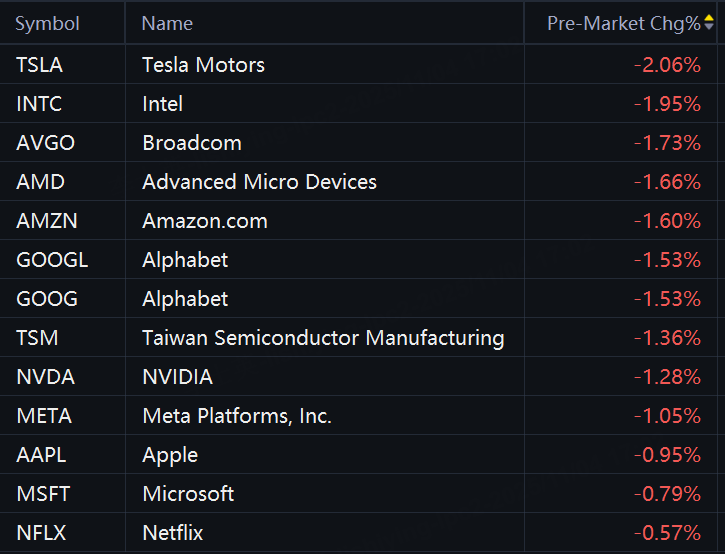Screen dimensions: 725x554
Task: Click Taiwan Semiconductor Manufacturing name
Action: [x=323, y=338]
